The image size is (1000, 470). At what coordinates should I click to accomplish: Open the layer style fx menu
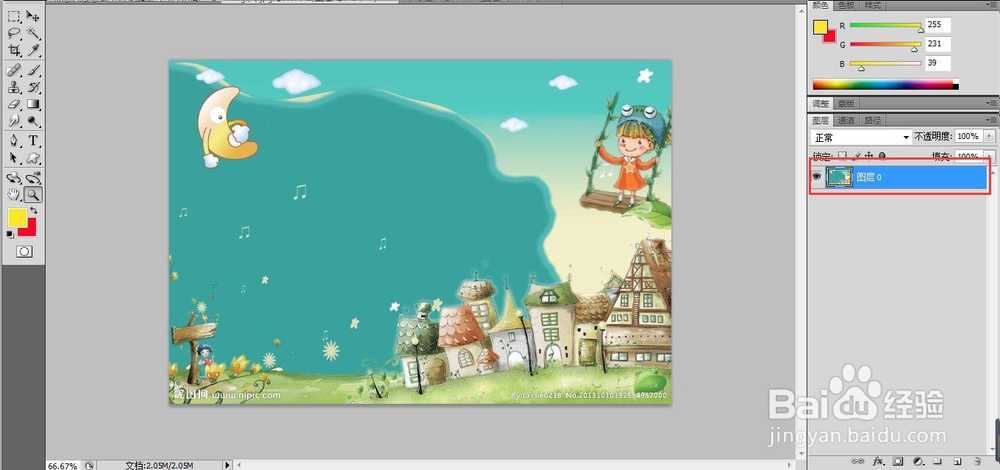coord(878,460)
